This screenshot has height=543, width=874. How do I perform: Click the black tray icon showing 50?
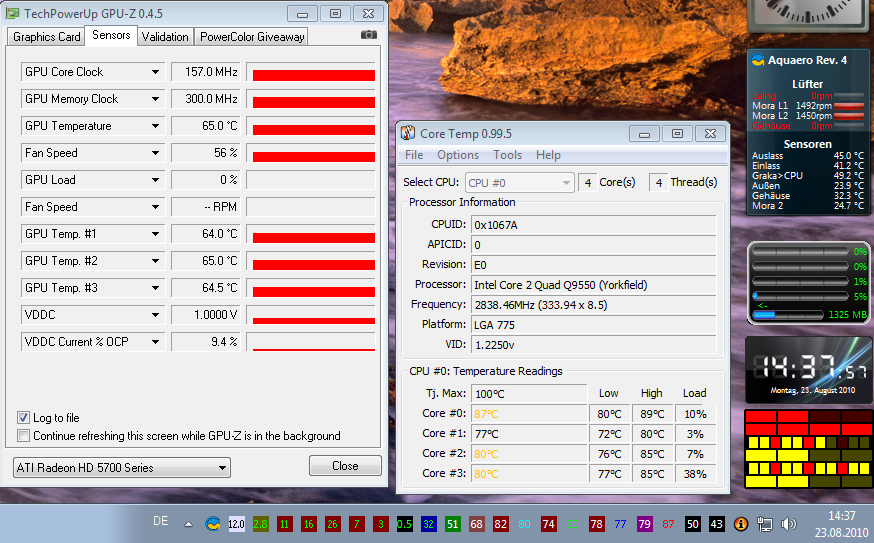(x=692, y=524)
